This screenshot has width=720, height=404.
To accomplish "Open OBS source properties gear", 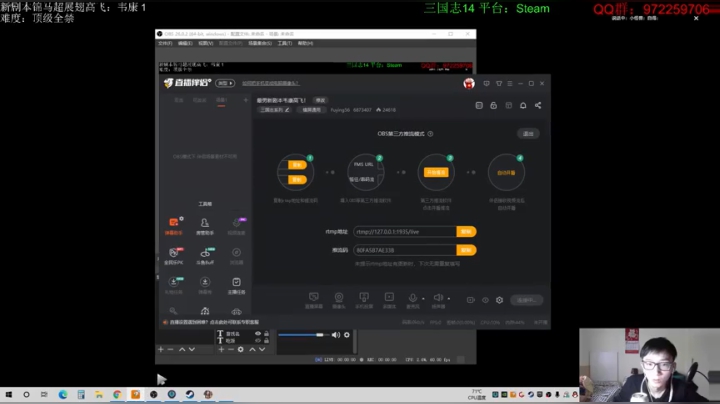I will click(241, 349).
